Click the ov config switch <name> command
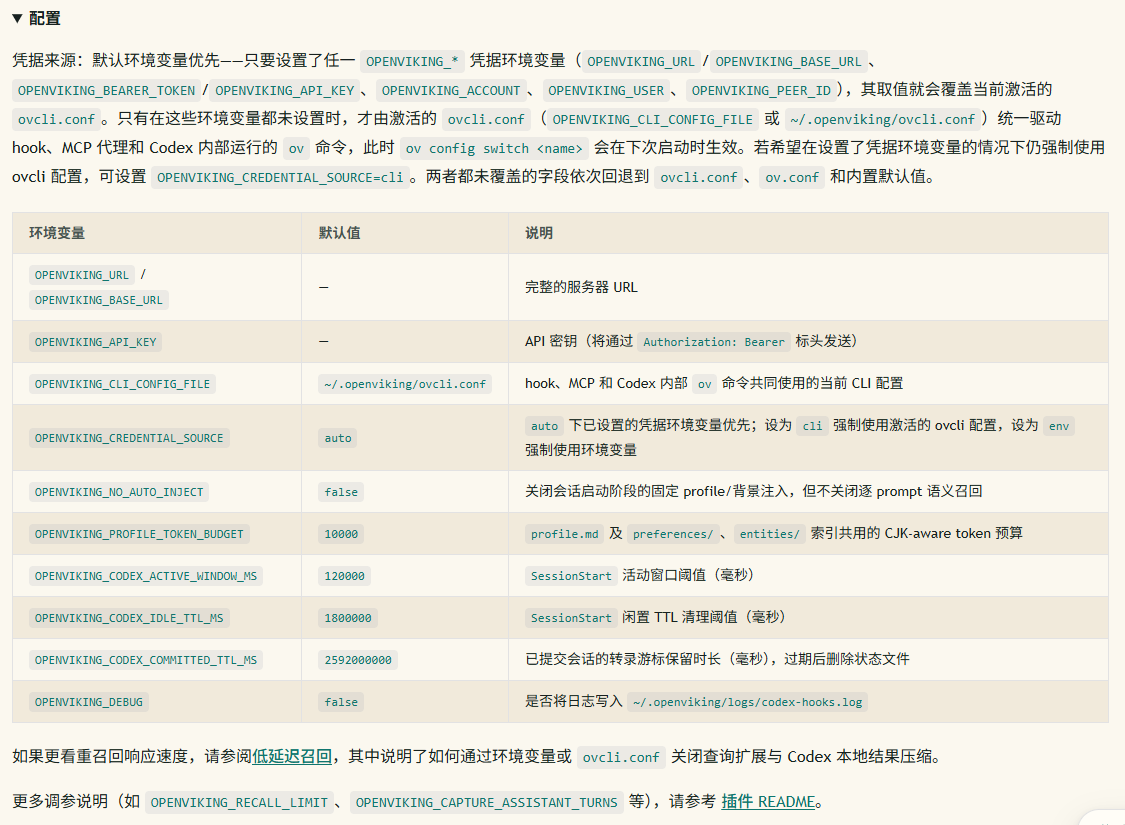The height and width of the screenshot is (825, 1125). 494,148
